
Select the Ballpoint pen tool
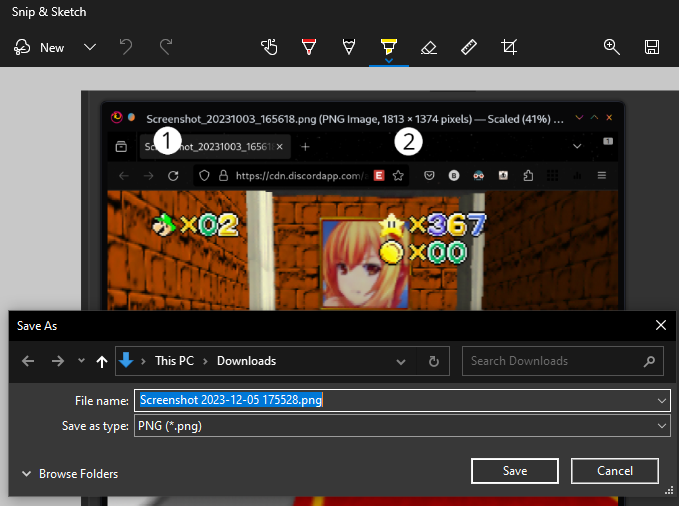tap(309, 47)
